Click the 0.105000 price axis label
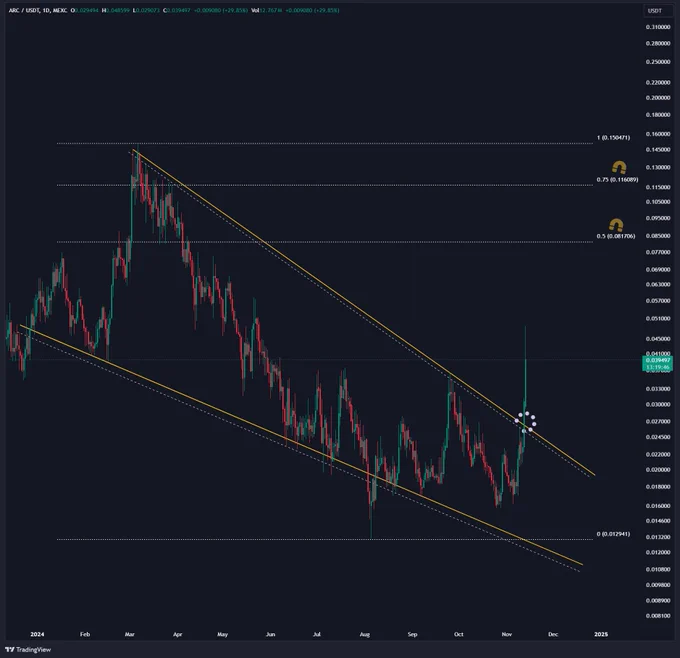The height and width of the screenshot is (658, 680). [x=658, y=202]
